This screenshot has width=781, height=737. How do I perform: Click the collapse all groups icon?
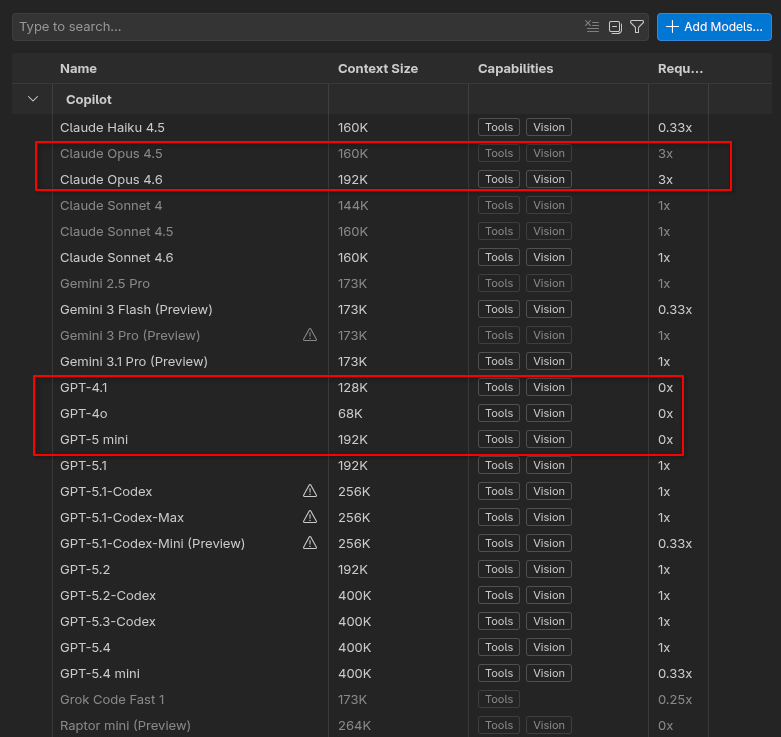click(x=615, y=27)
